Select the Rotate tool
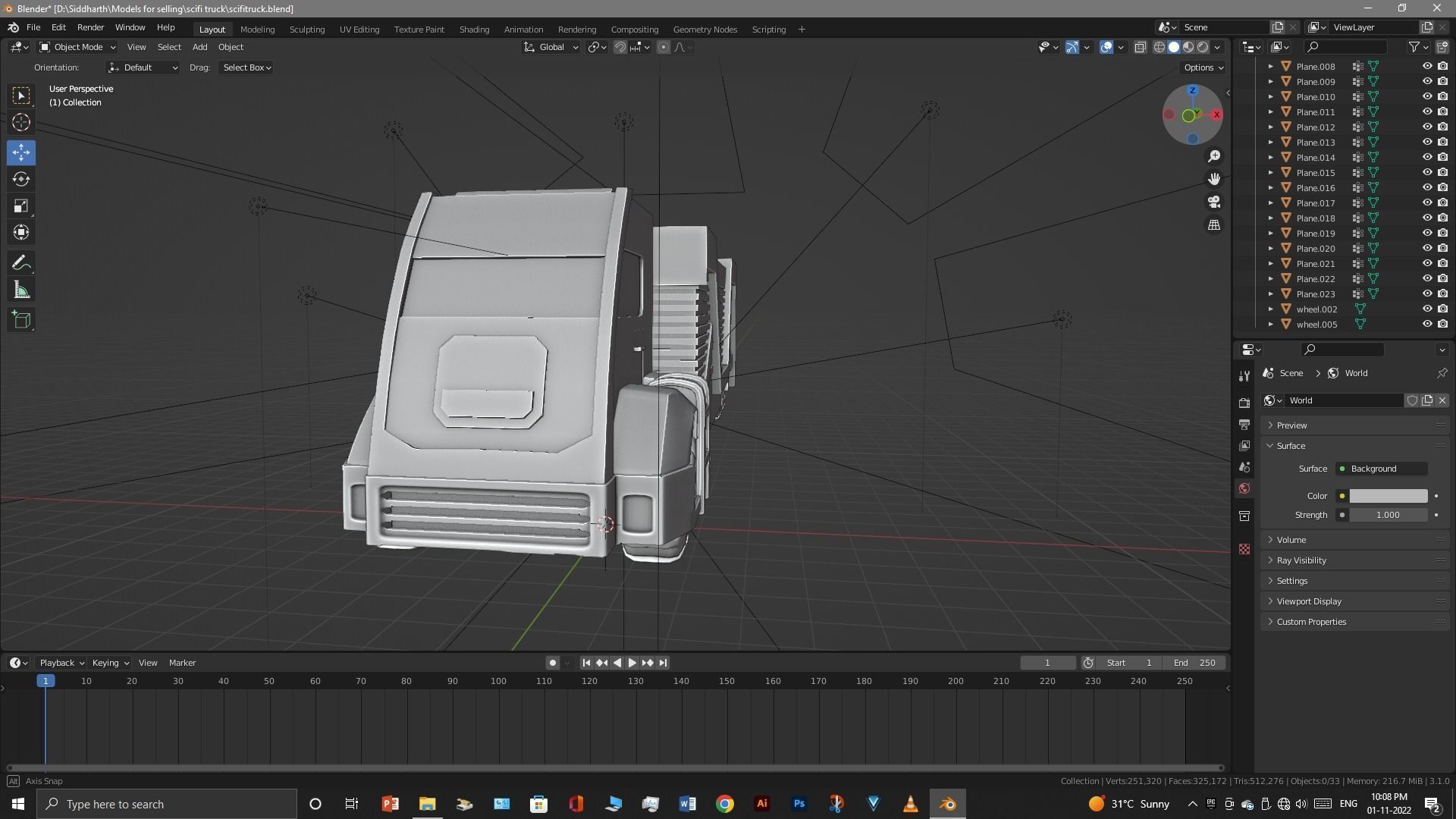Image resolution: width=1456 pixels, height=819 pixels. tap(21, 179)
